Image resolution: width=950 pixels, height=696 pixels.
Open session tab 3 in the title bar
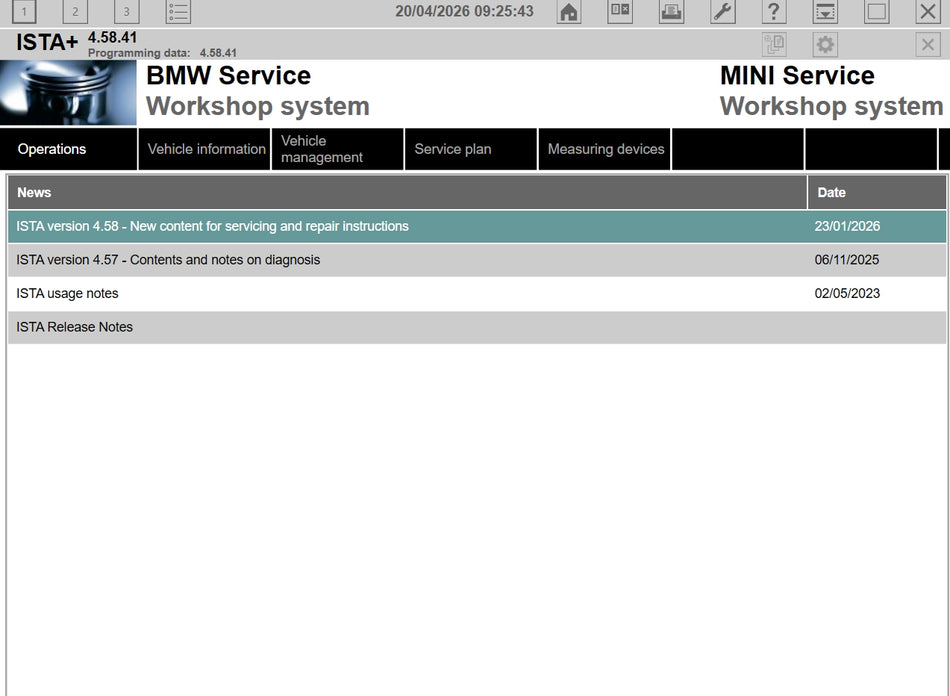coord(127,12)
